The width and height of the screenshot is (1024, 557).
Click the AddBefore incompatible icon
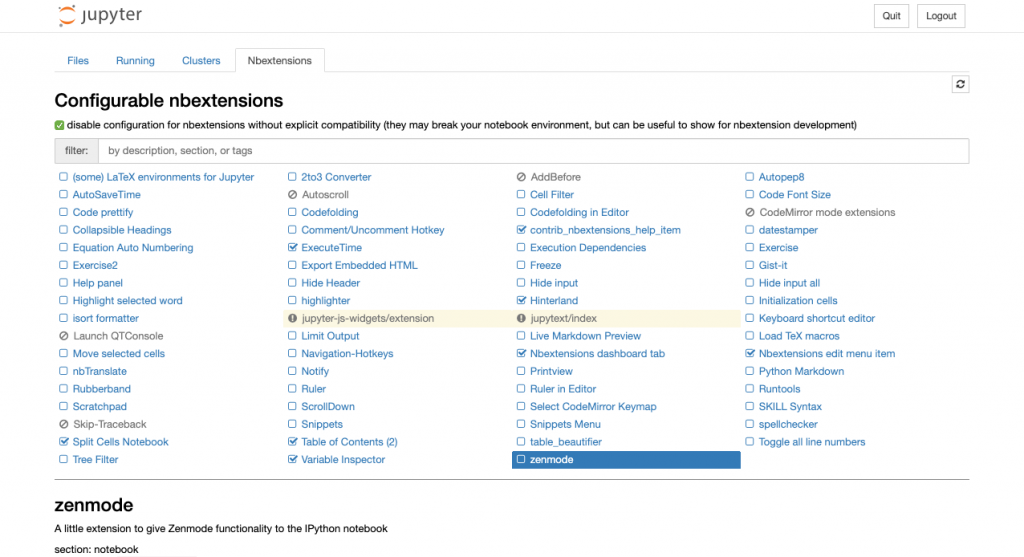click(521, 177)
